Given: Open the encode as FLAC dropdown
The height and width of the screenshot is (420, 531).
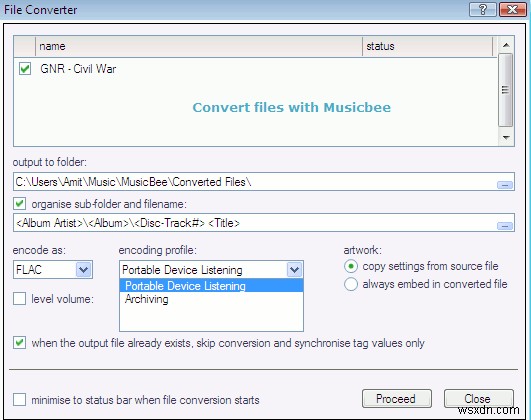Looking at the screenshot, I should [84, 270].
